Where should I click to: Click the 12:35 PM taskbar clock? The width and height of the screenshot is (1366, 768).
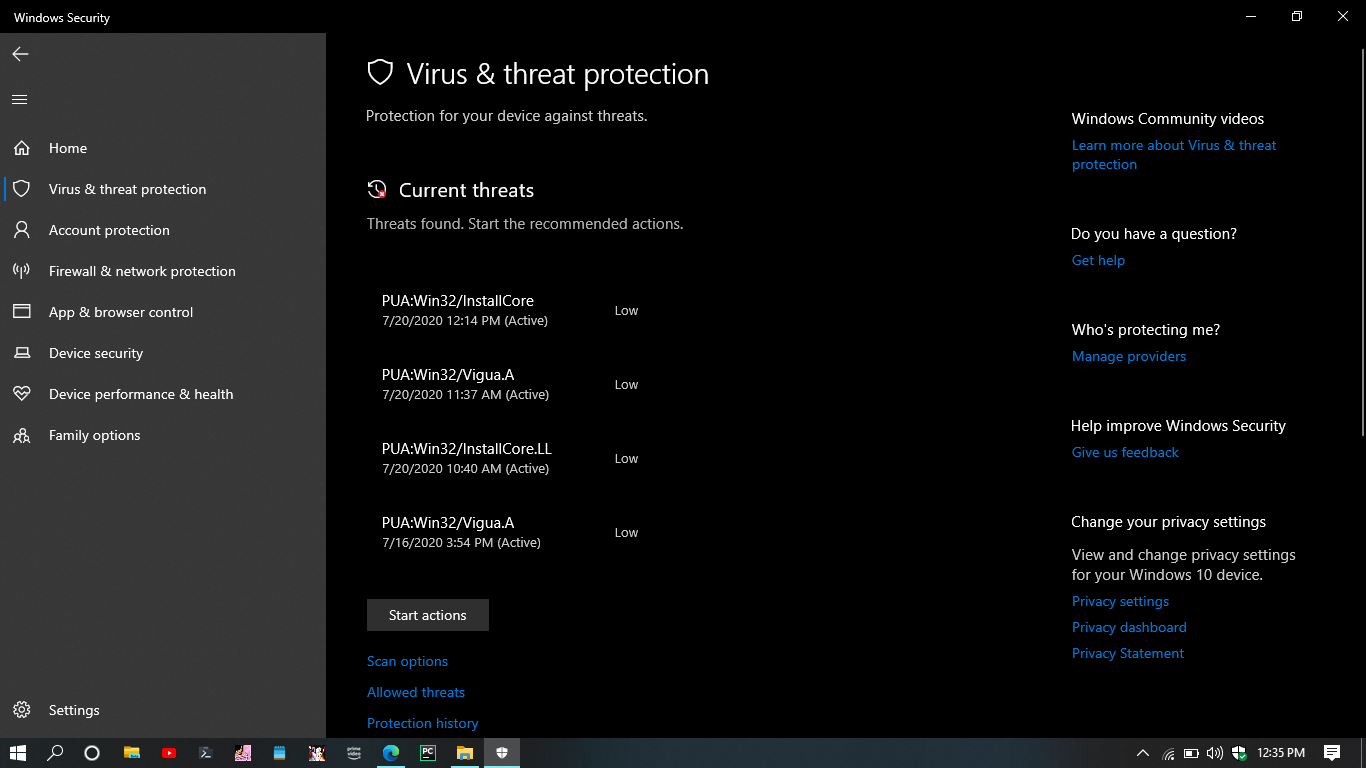point(1281,753)
